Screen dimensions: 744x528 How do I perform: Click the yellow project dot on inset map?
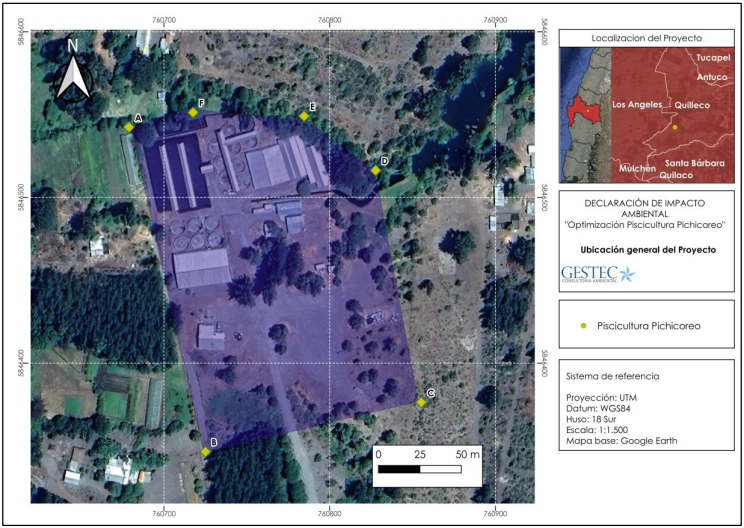click(674, 127)
